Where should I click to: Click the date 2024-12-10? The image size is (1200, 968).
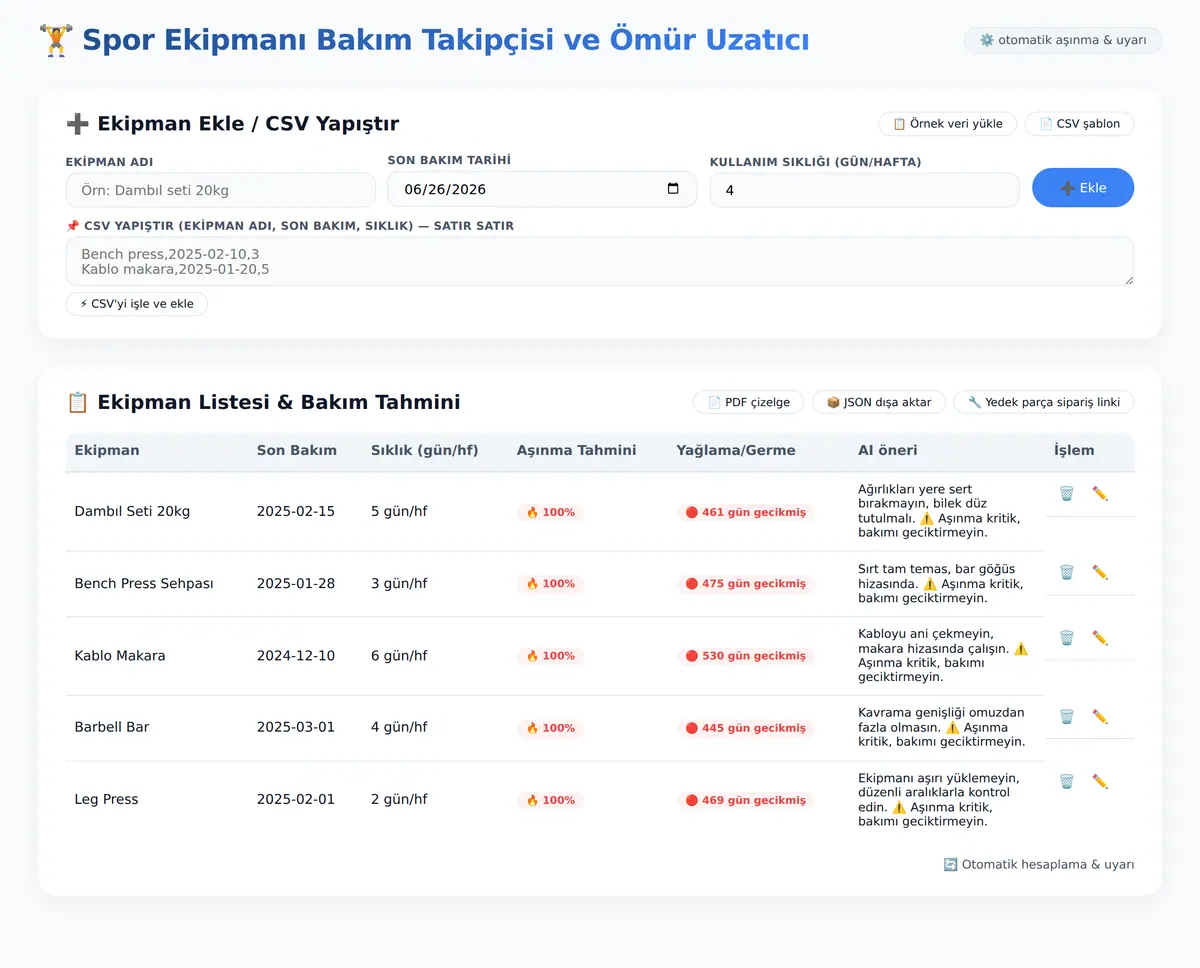coord(296,656)
